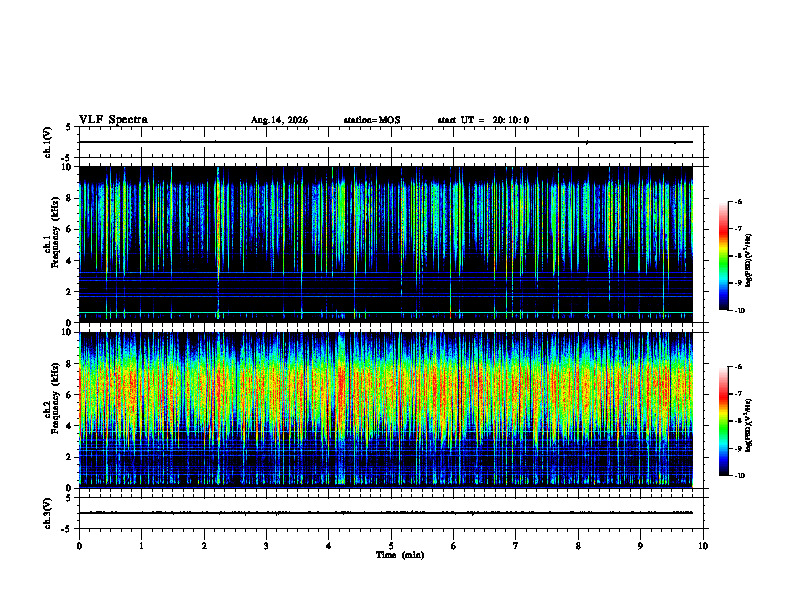The height and width of the screenshot is (612, 792).
Task: Click the "-6" label on ch.1 color scale
Action: [738, 201]
